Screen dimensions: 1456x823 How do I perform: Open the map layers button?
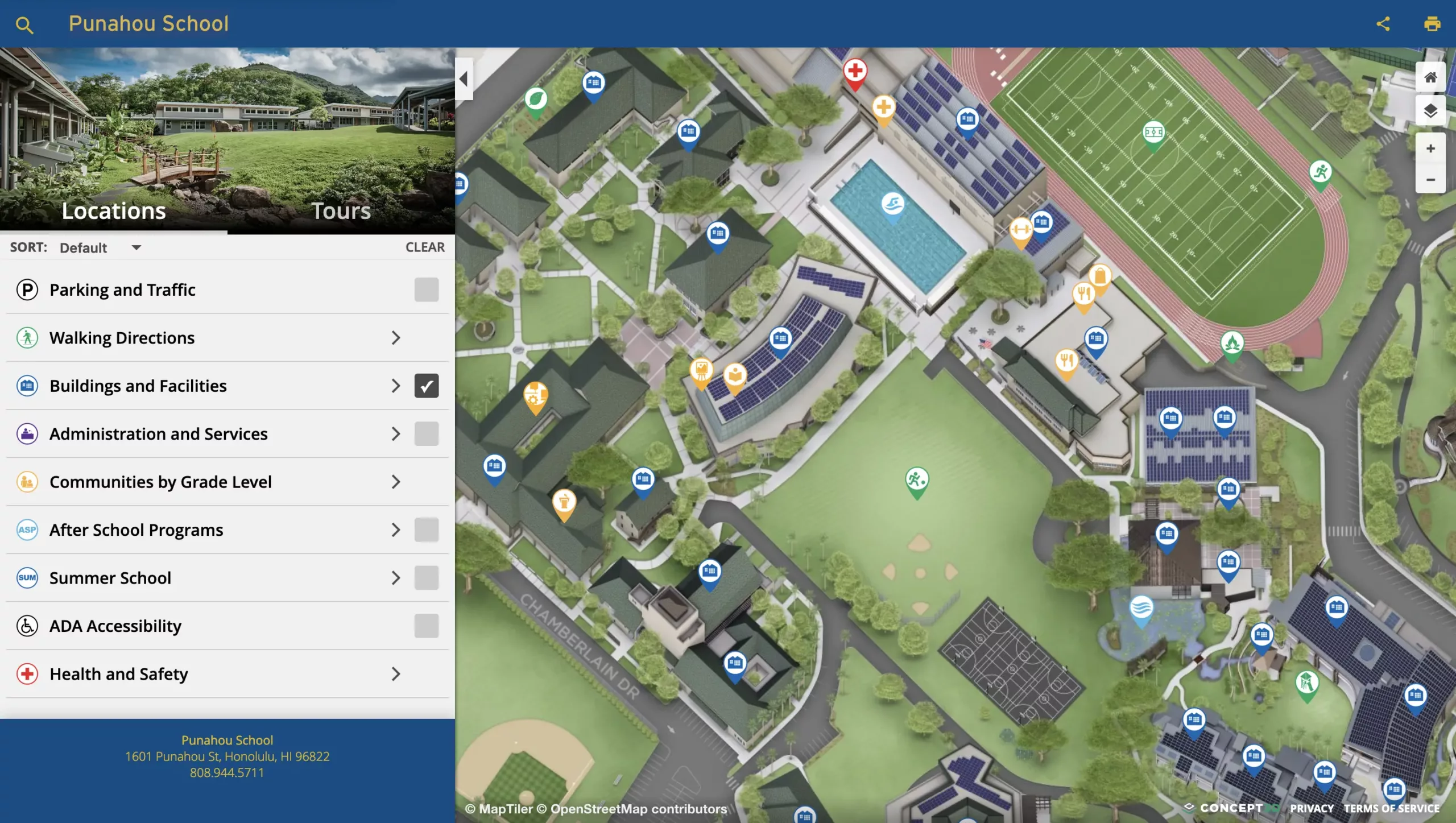click(x=1430, y=110)
